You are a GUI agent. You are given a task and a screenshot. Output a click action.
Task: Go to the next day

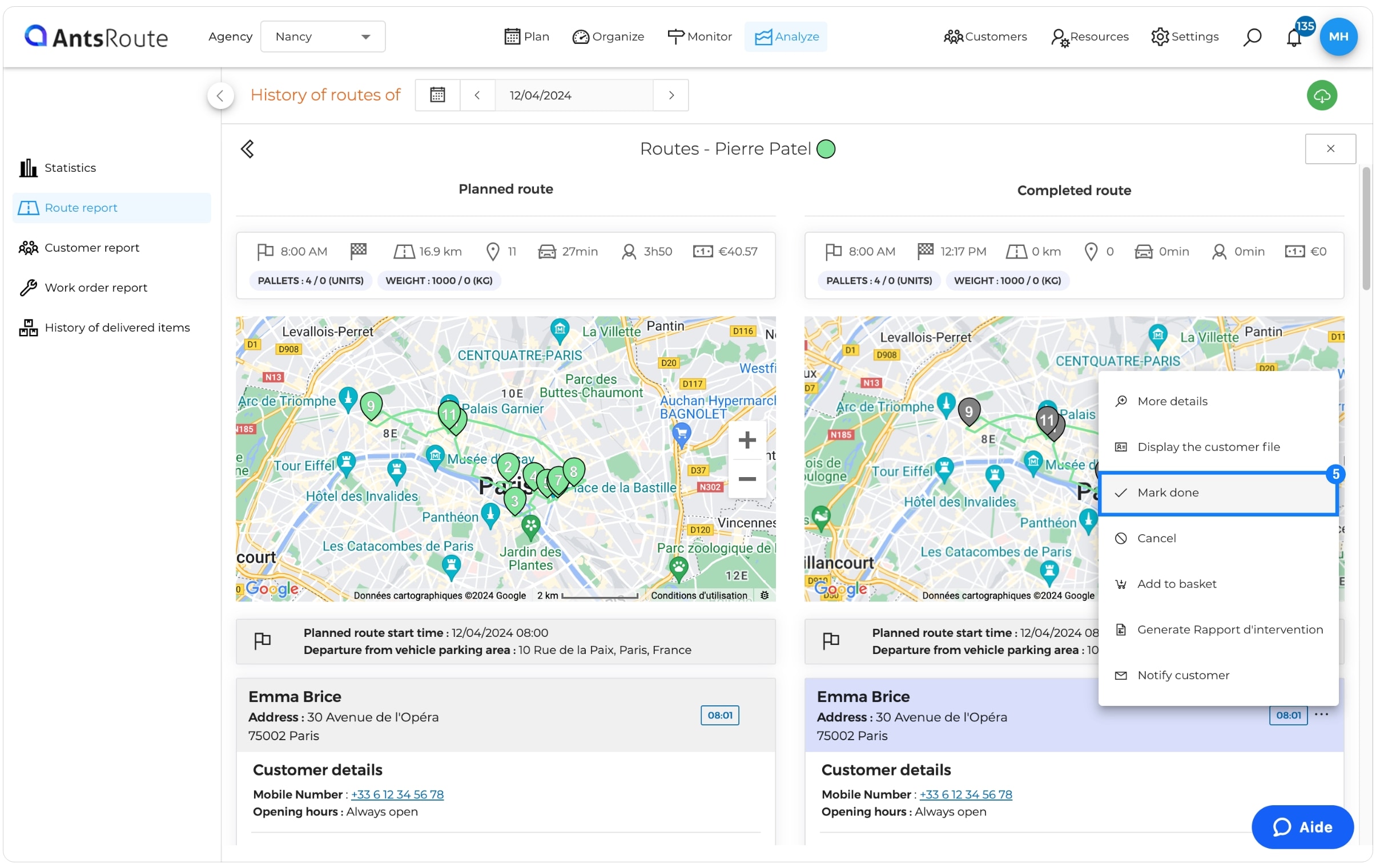coord(671,95)
